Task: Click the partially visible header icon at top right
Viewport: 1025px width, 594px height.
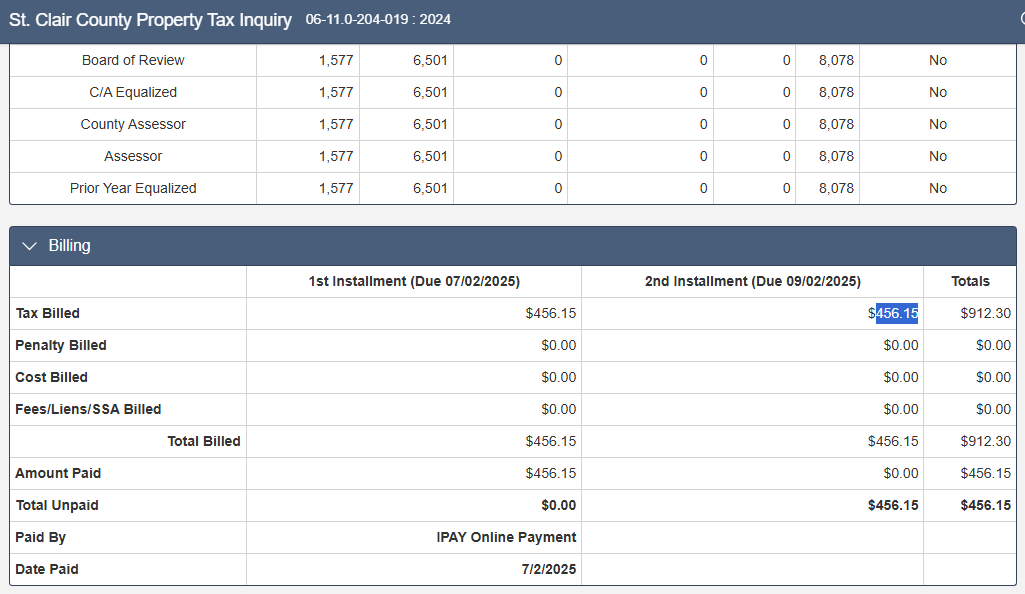Action: coord(1020,20)
